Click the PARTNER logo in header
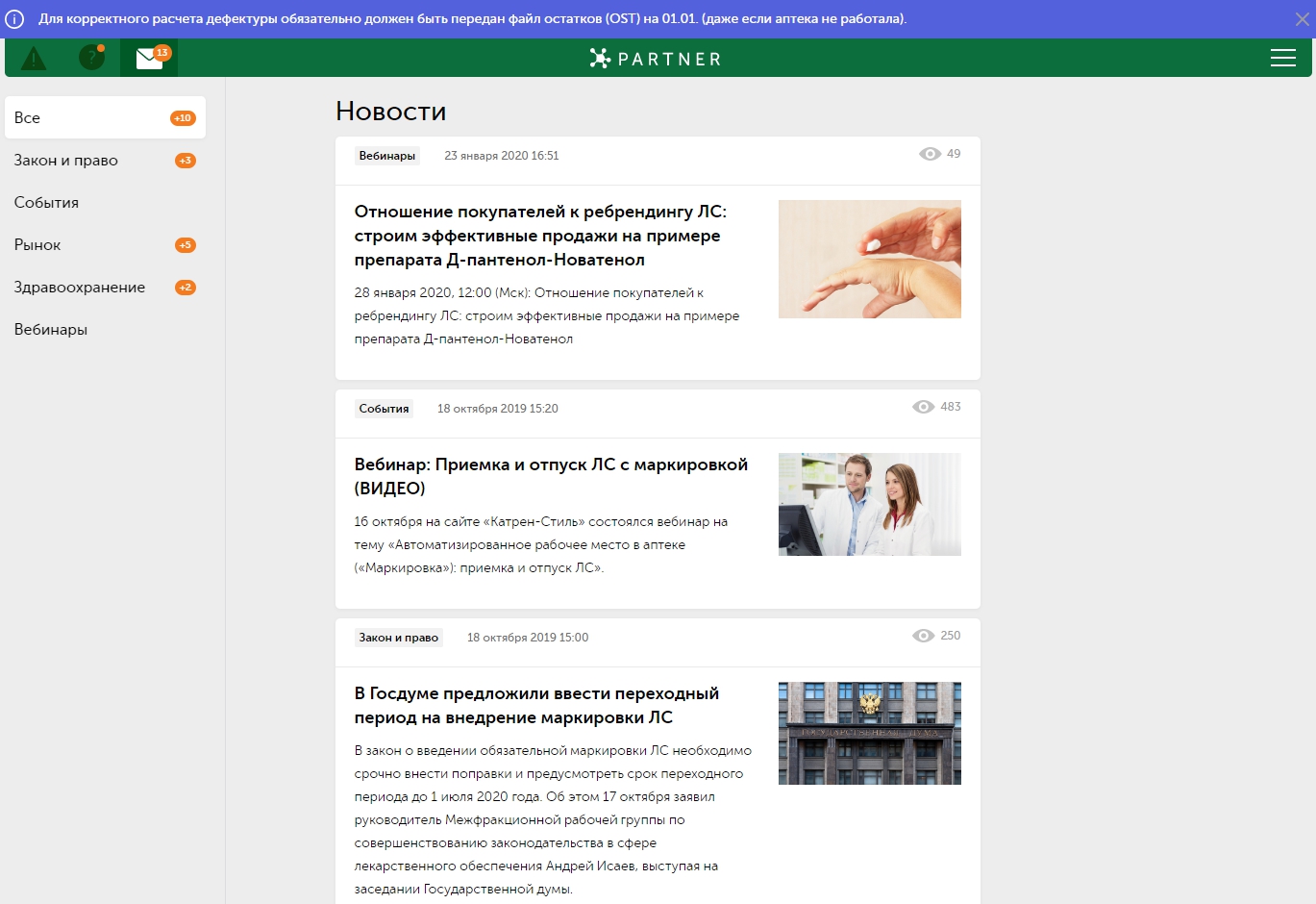 (x=656, y=59)
